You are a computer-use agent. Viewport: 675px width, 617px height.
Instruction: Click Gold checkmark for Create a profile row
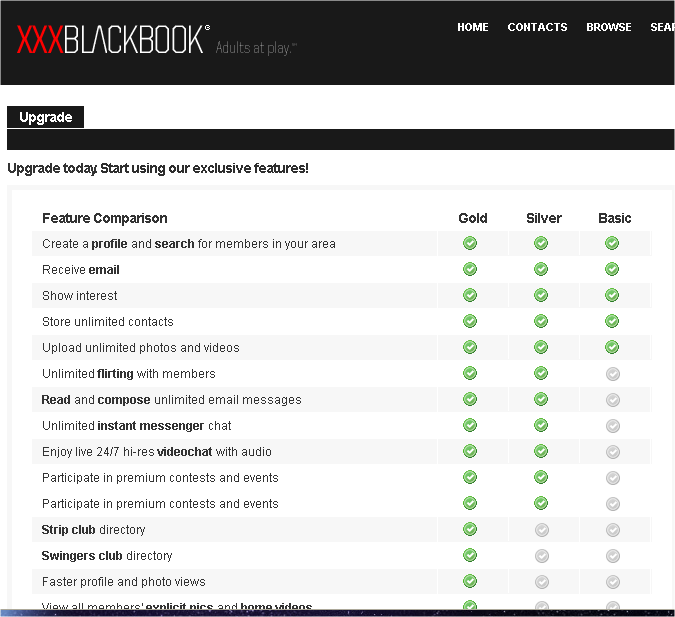[470, 243]
